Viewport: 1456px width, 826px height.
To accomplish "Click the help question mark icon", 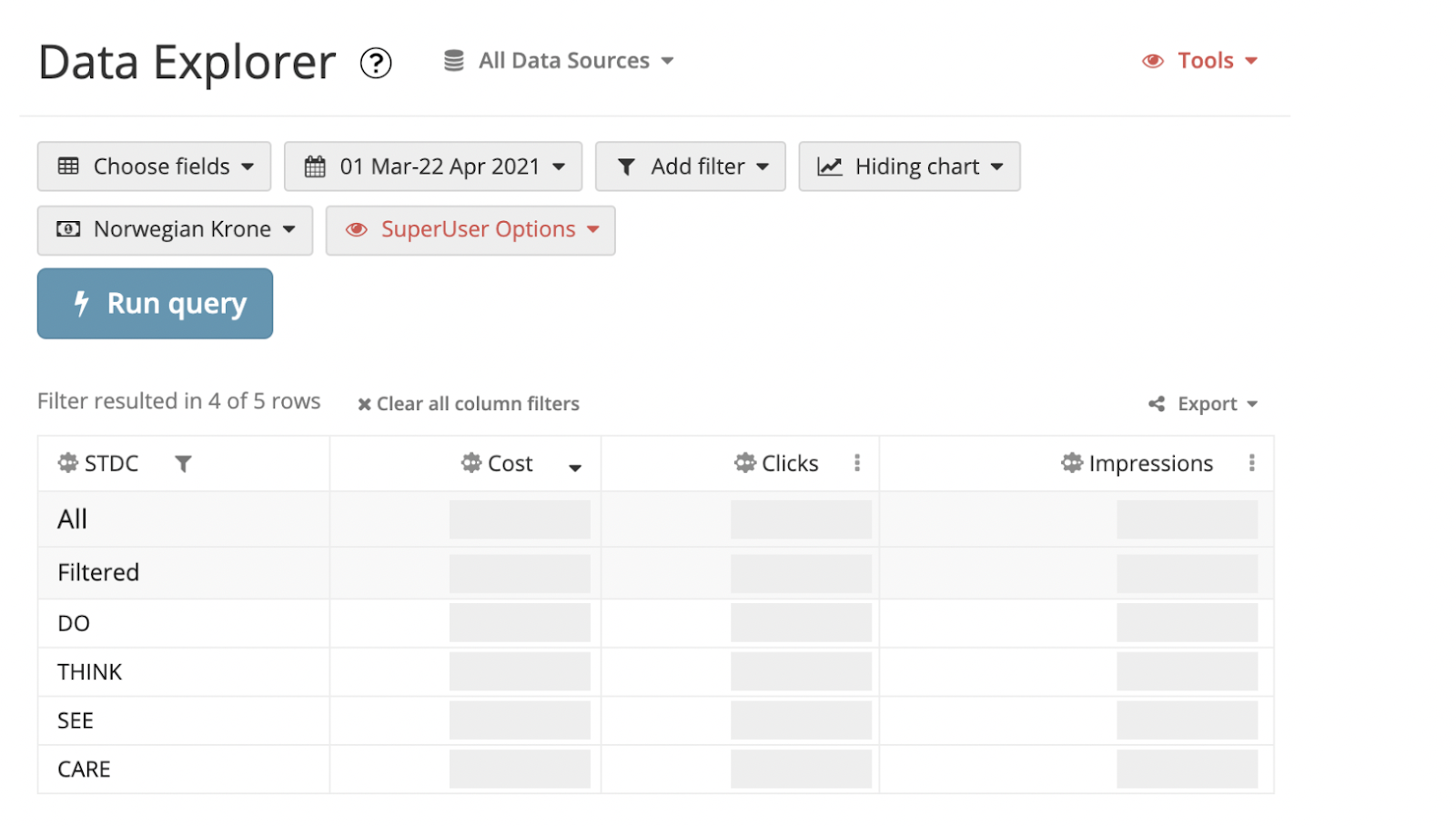I will pyautogui.click(x=376, y=63).
